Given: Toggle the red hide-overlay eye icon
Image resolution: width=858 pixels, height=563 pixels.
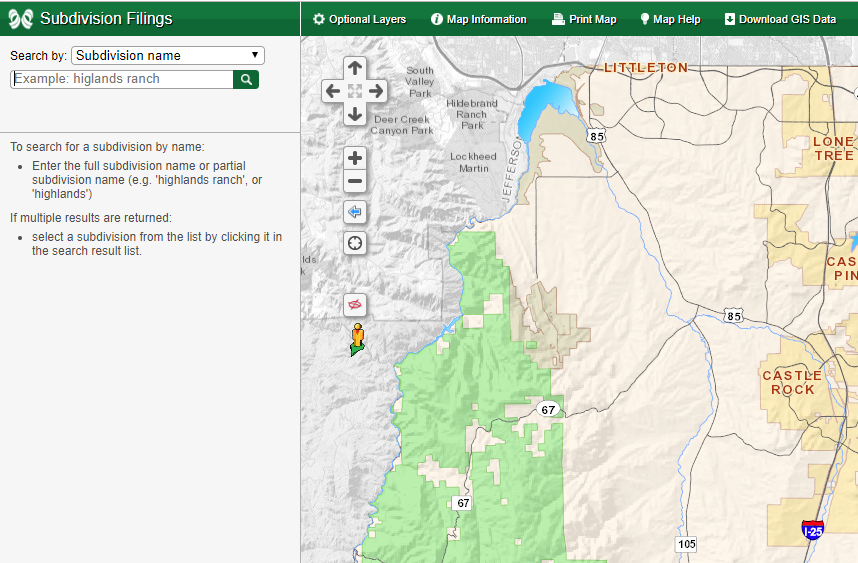Looking at the screenshot, I should point(355,304).
